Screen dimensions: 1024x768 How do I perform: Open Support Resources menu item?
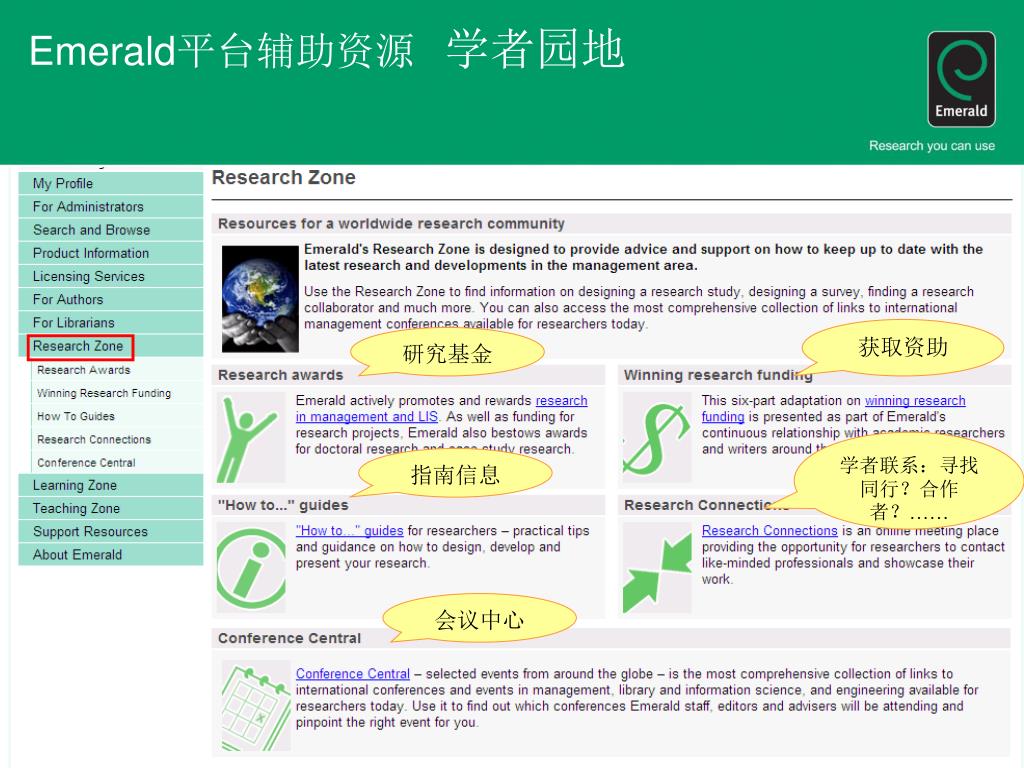click(x=111, y=532)
